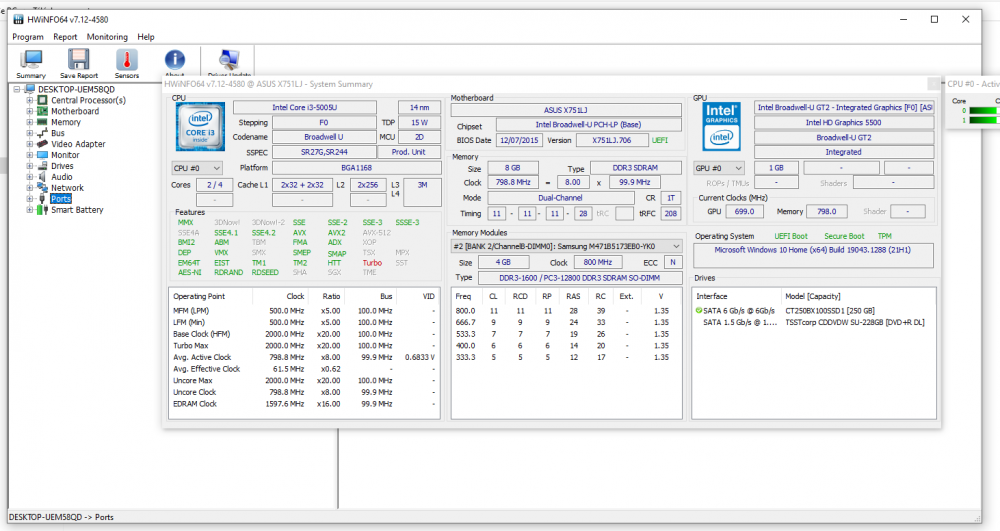
Task: Open the Summary toolbar icon
Action: (31, 62)
